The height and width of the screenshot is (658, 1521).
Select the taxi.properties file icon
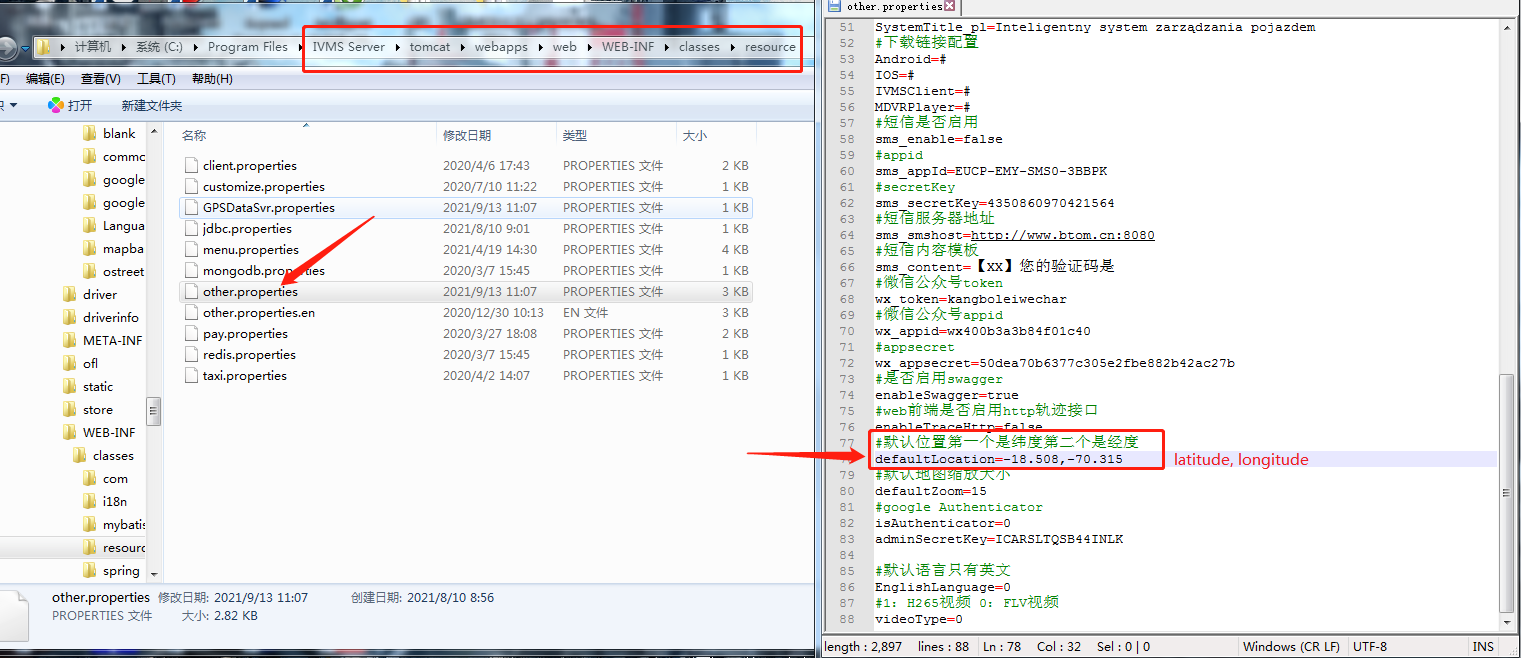coord(192,375)
